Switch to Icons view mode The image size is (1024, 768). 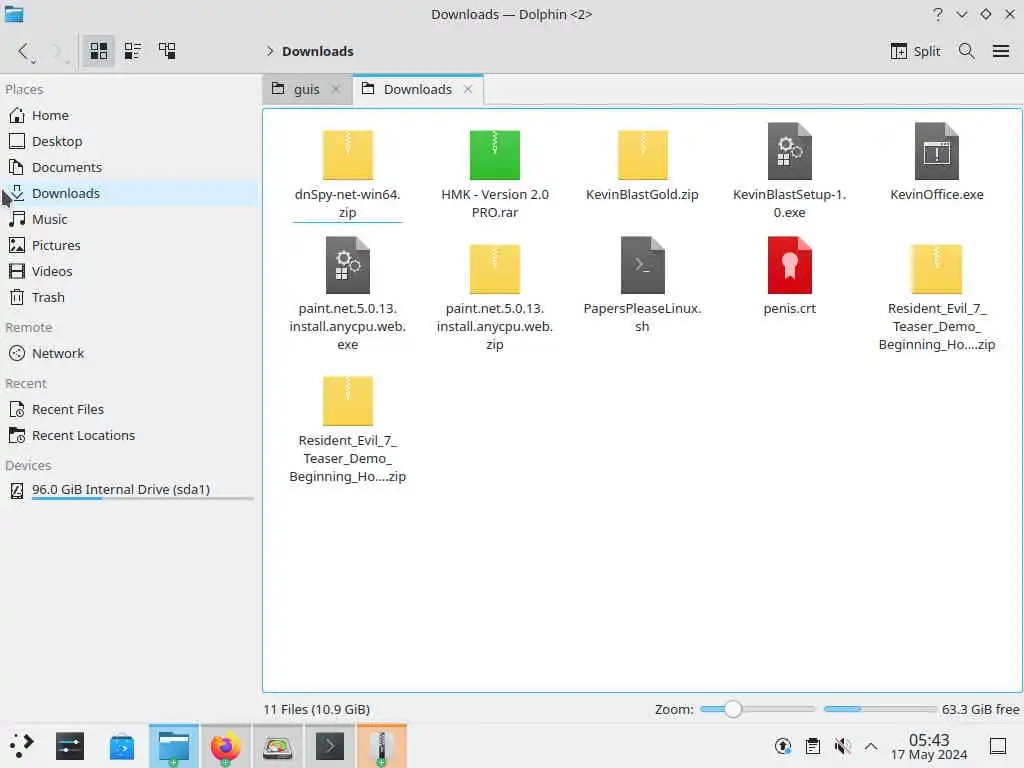tap(99, 51)
